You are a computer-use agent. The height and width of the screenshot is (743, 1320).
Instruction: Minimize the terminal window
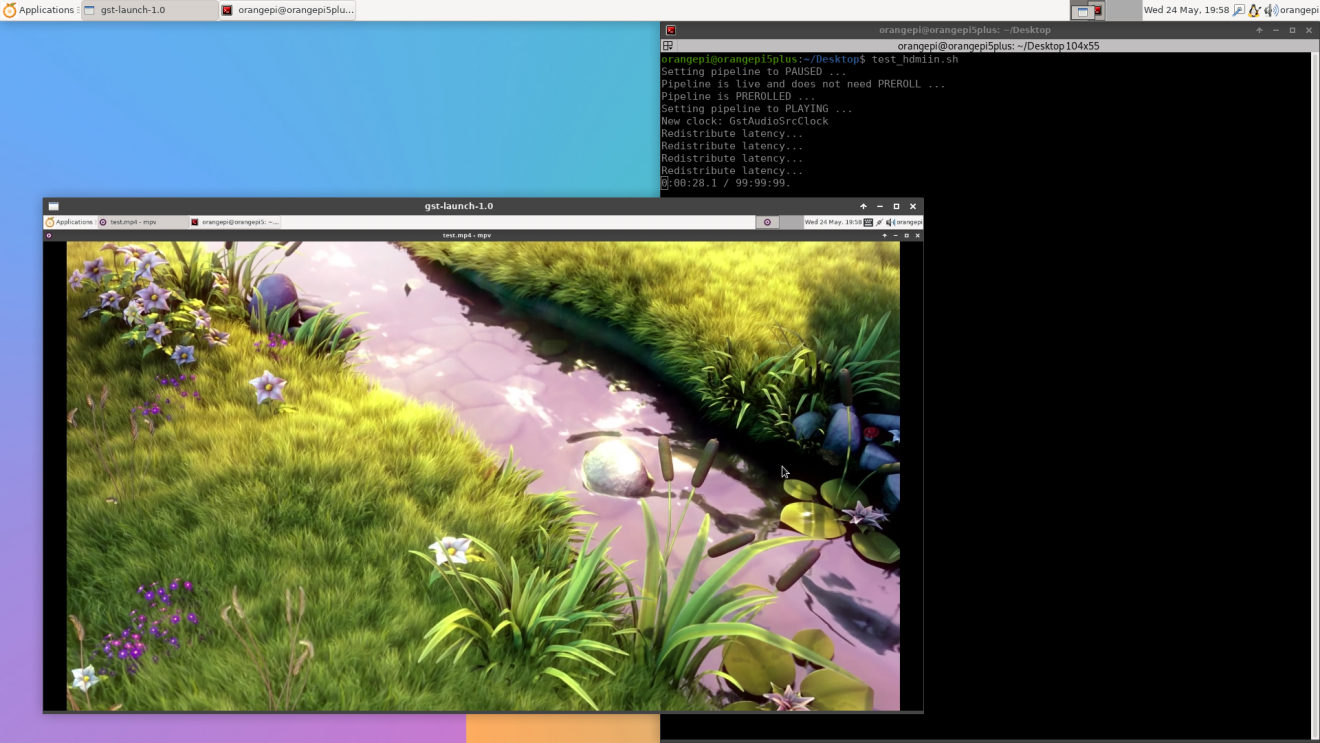coord(1276,30)
